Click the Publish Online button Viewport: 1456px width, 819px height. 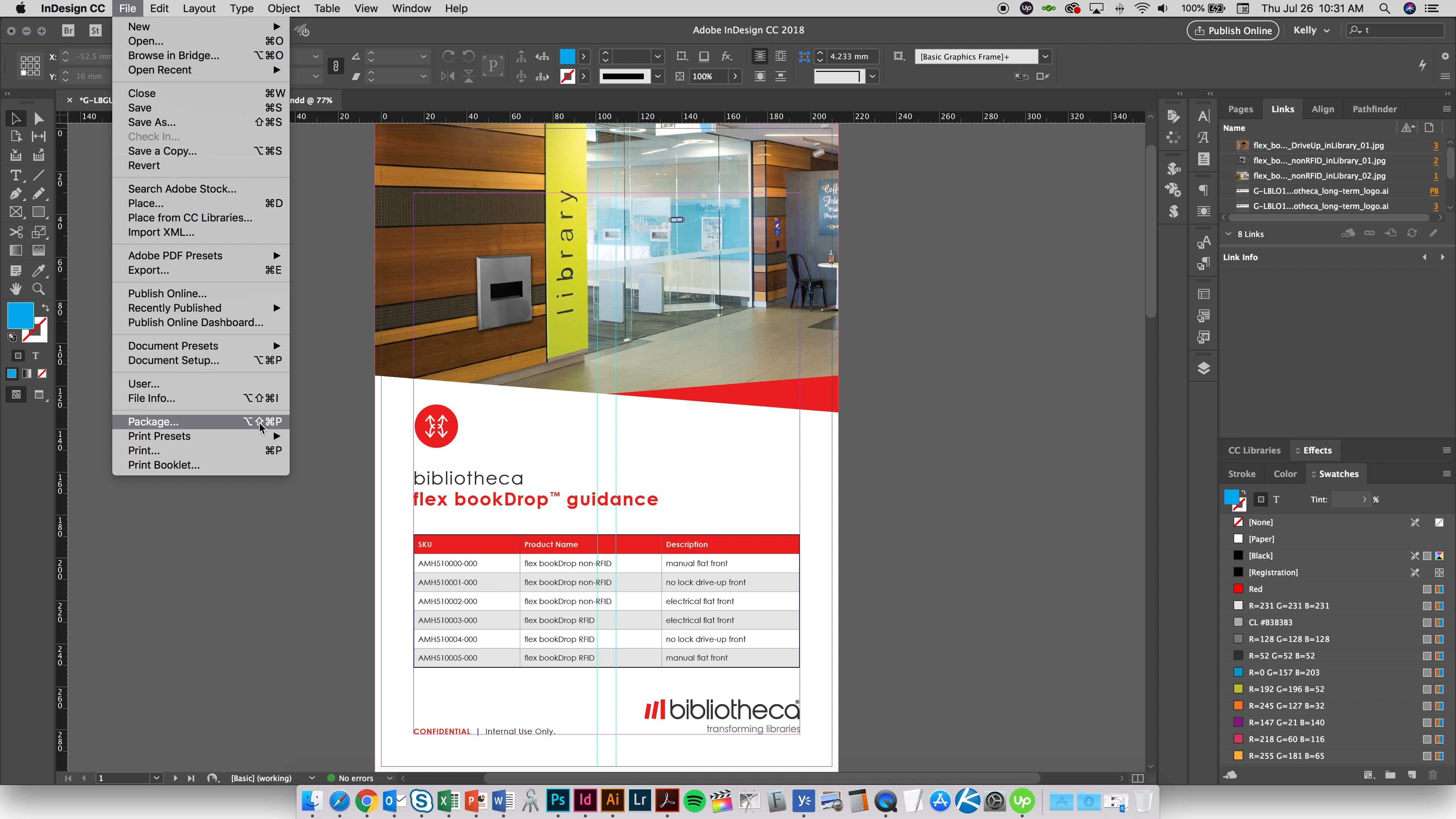(1233, 30)
